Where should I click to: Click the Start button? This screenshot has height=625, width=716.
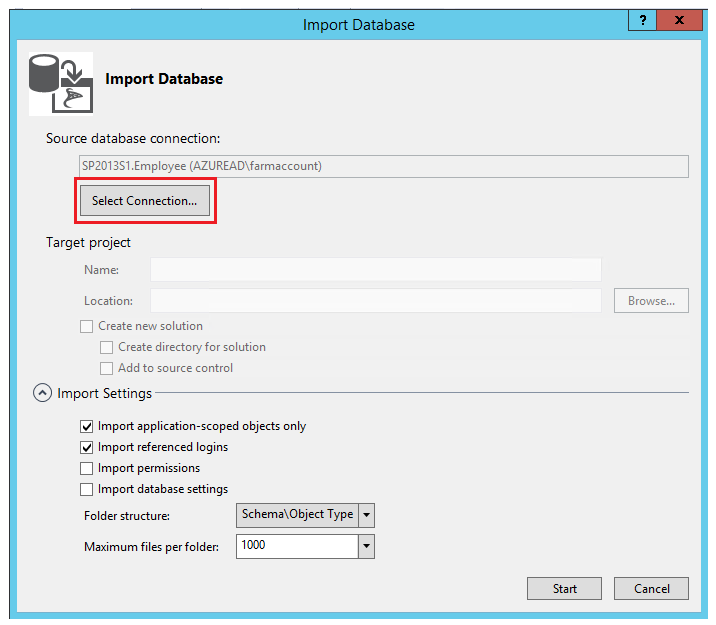click(564, 589)
